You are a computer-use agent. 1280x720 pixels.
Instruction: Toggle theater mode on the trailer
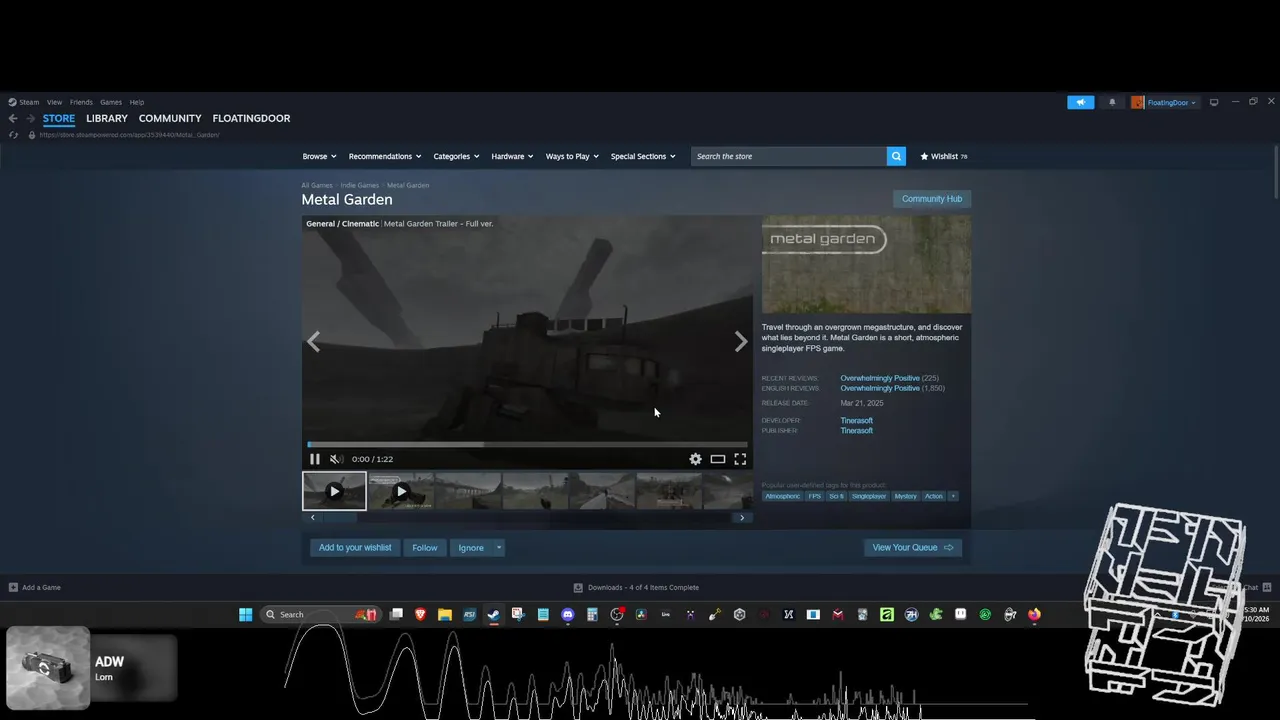717,459
